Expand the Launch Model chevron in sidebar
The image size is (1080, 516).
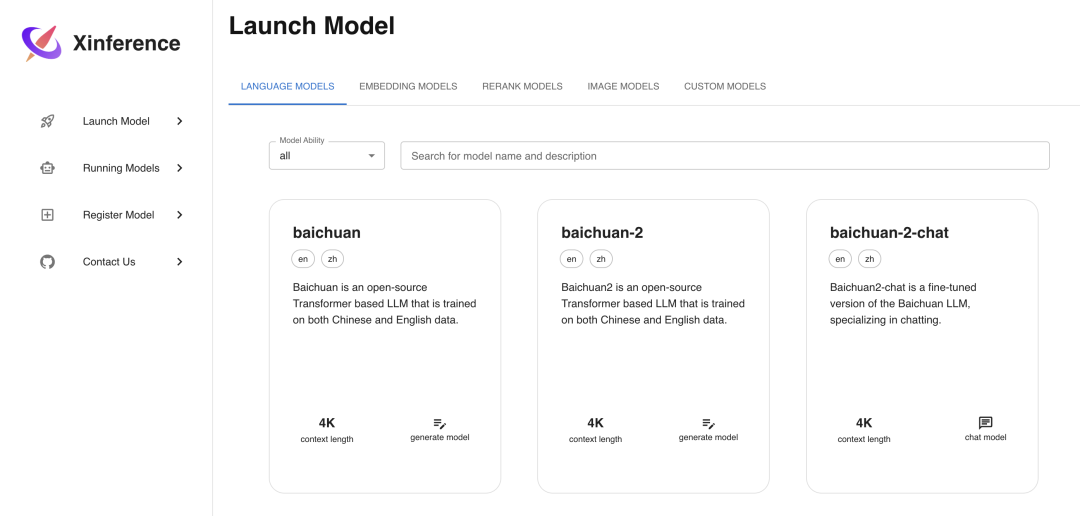tap(180, 121)
